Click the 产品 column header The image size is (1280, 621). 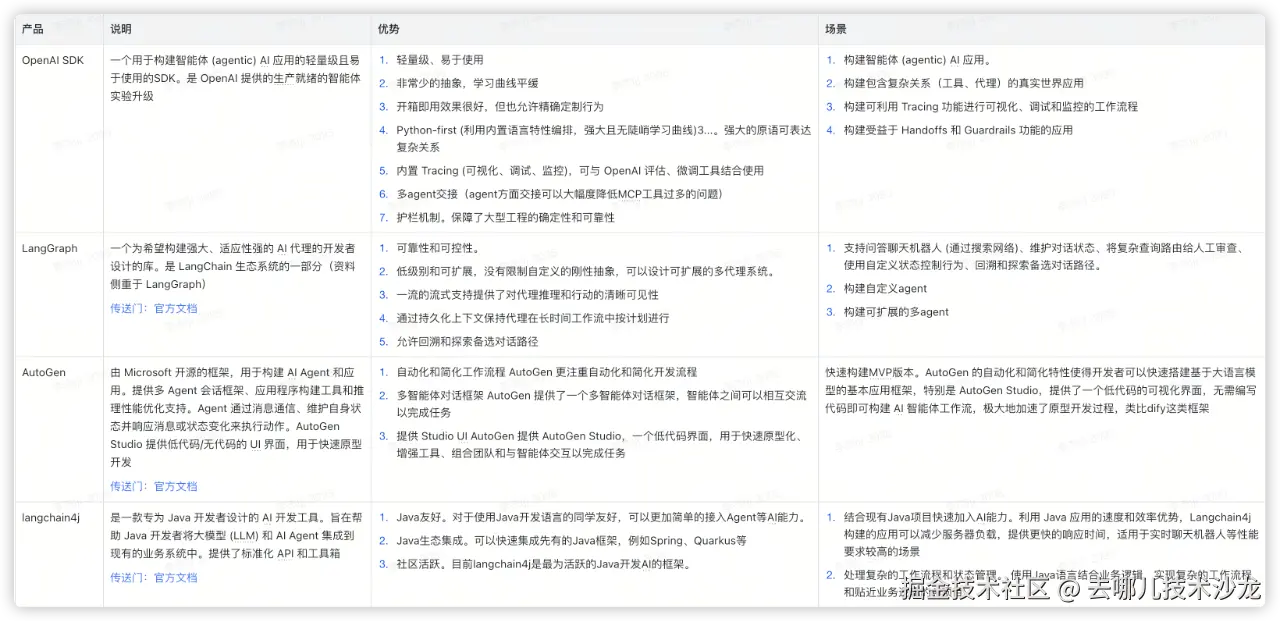[33, 29]
